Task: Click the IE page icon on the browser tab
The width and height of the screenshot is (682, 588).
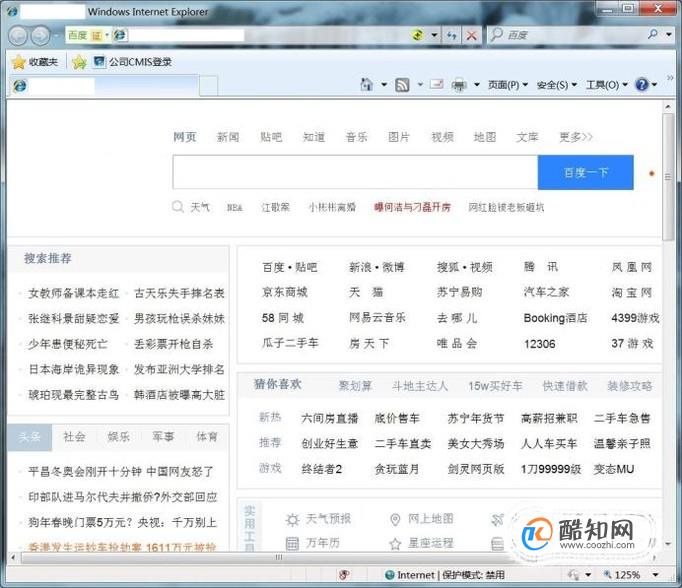Action: 20,86
